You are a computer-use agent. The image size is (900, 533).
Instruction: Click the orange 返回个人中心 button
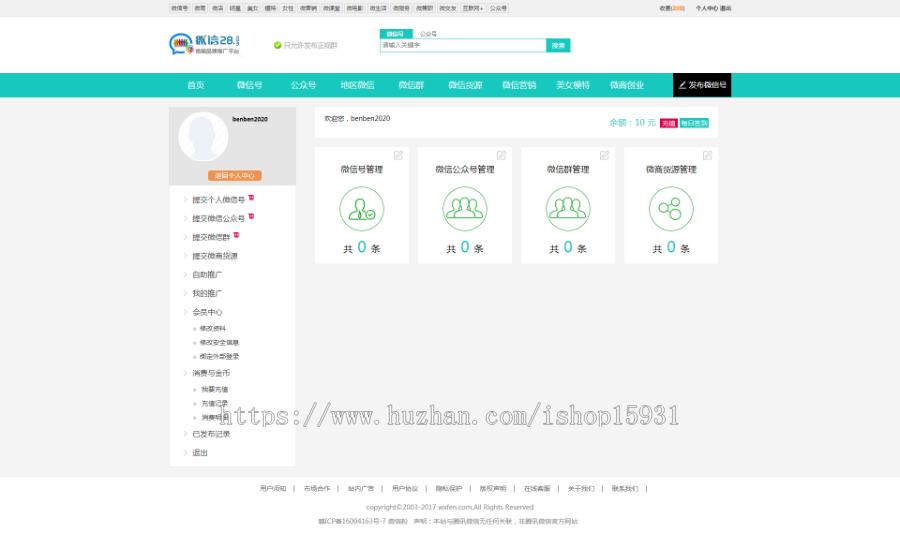(235, 176)
